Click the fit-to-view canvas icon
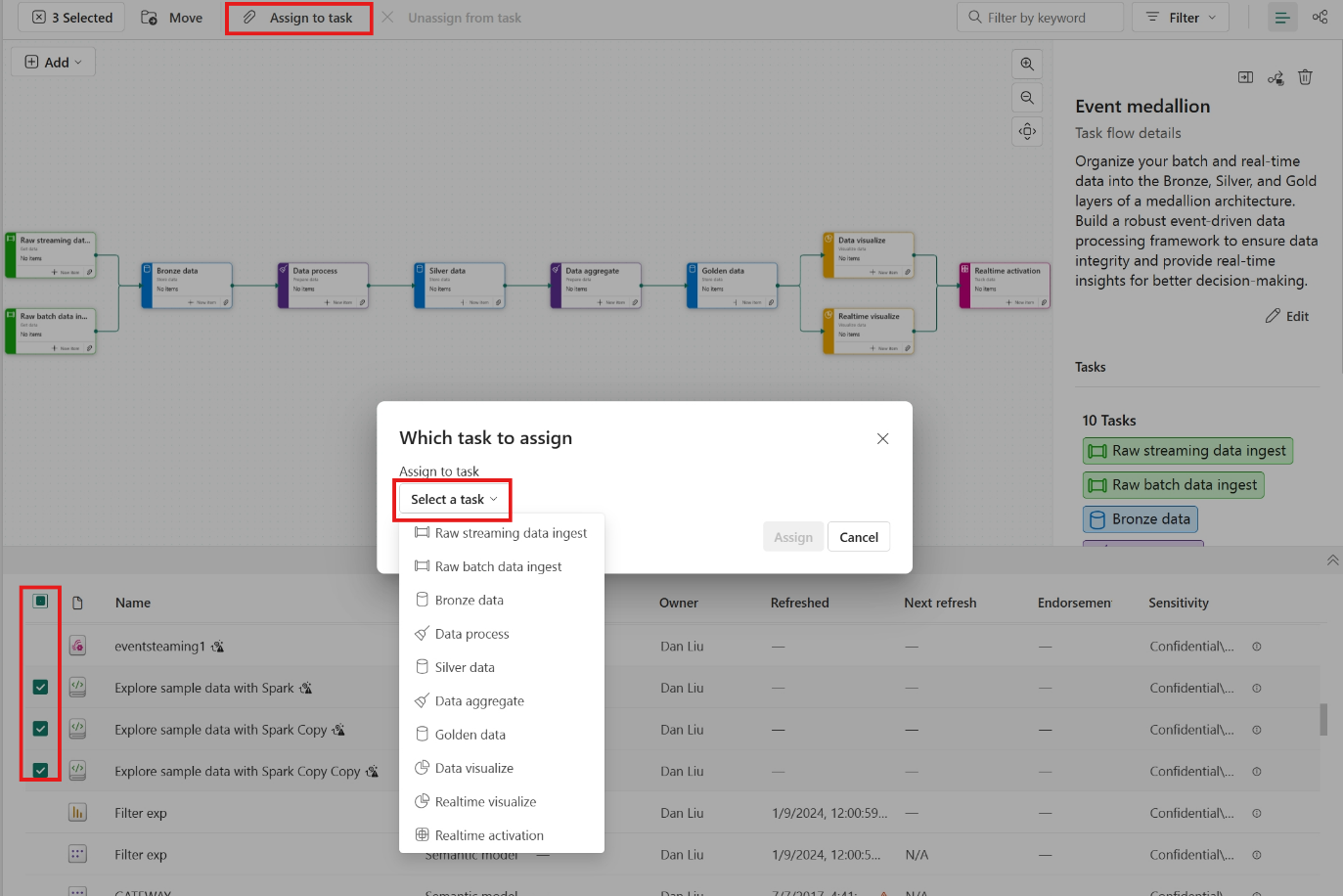The height and width of the screenshot is (896, 1343). [x=1027, y=131]
